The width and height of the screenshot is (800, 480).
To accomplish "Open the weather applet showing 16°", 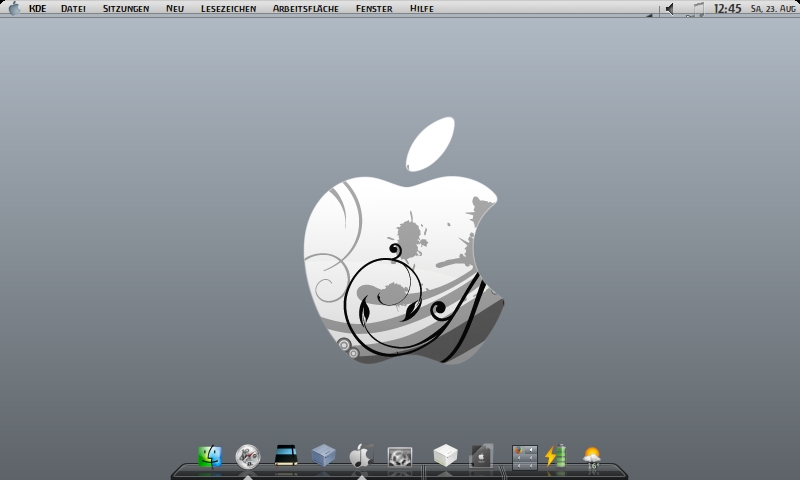I will (x=592, y=457).
